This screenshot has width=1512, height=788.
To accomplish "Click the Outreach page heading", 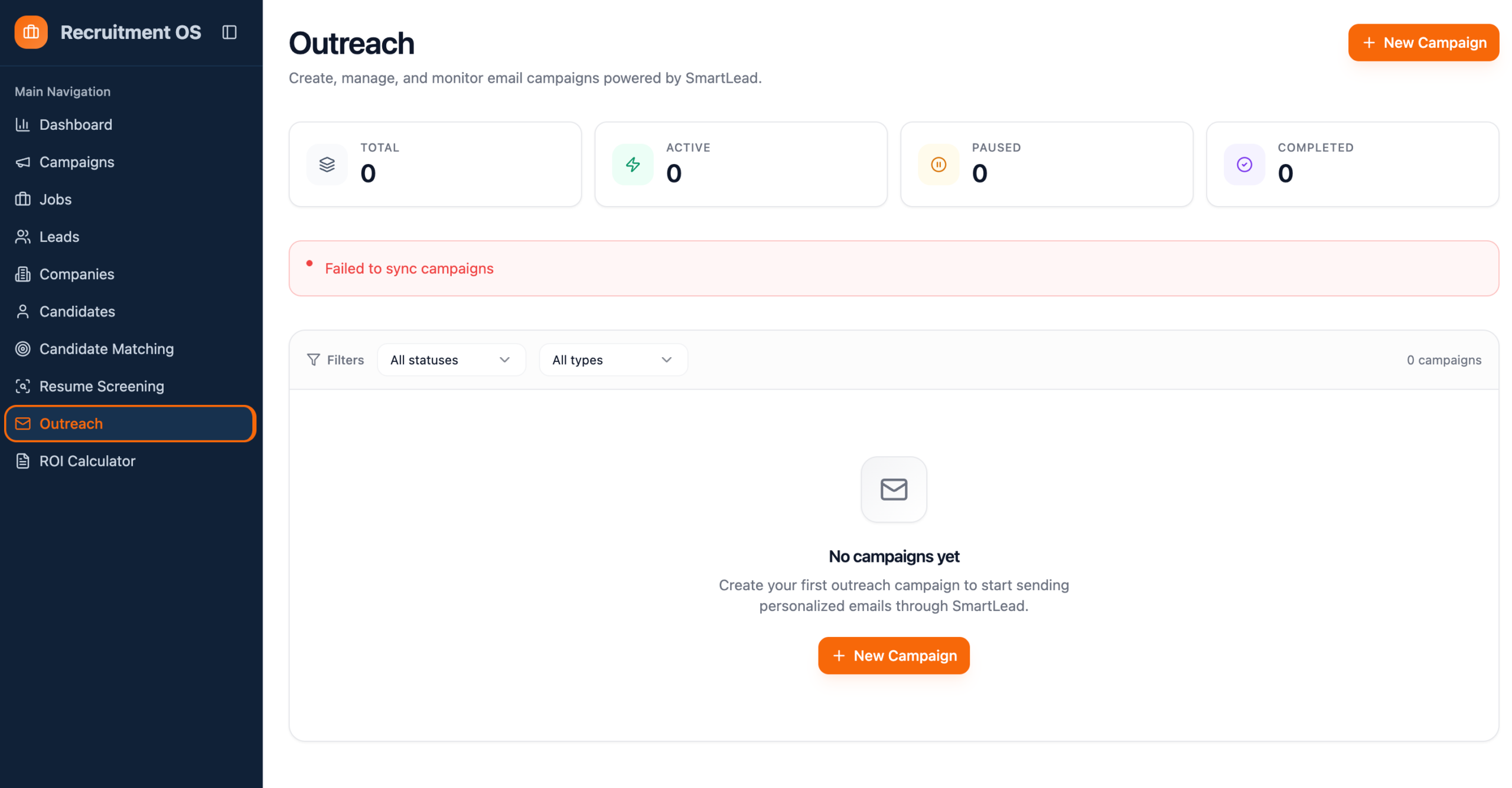I will 351,43.
